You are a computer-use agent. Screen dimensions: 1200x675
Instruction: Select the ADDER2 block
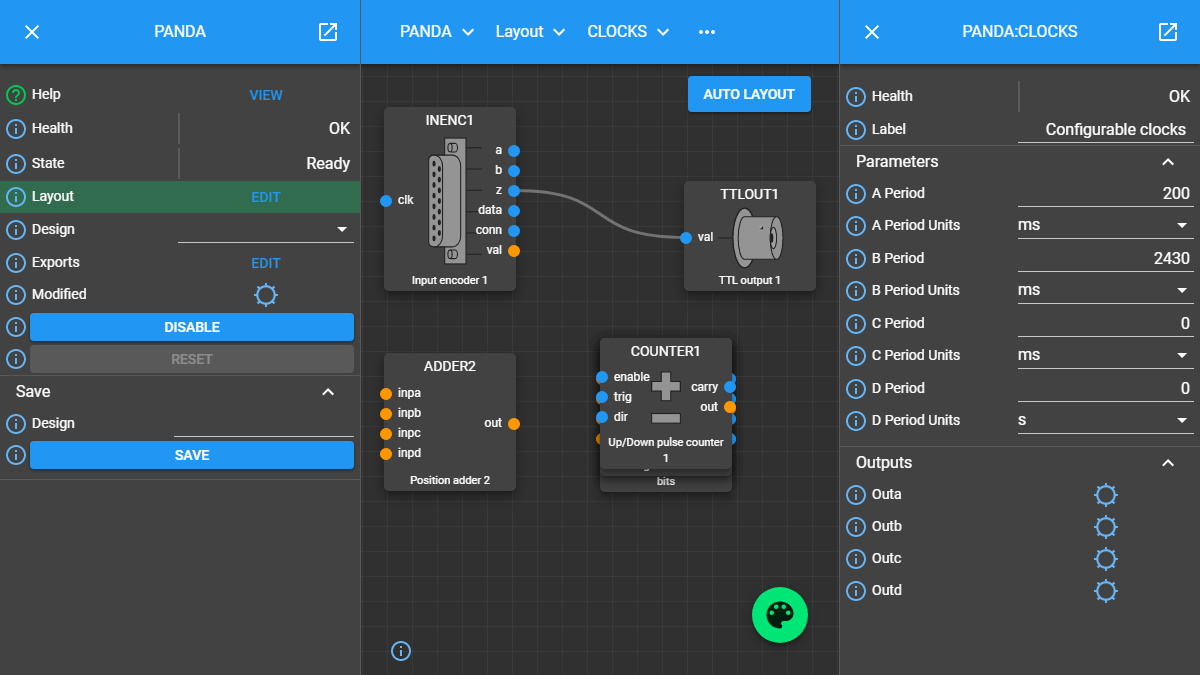point(450,422)
